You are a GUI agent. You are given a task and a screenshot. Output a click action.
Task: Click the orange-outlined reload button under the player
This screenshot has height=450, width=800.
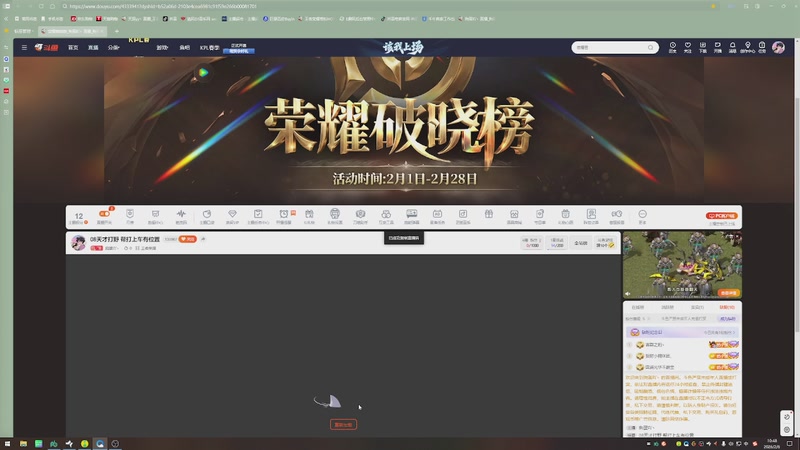click(343, 424)
